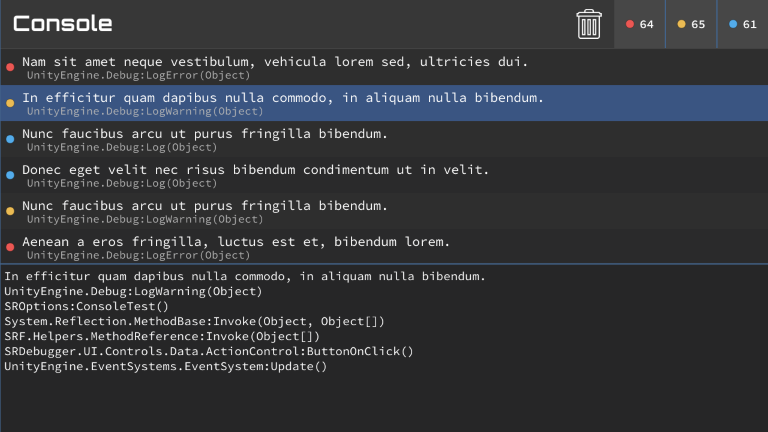Toggle error filter showing 64

tap(640, 24)
